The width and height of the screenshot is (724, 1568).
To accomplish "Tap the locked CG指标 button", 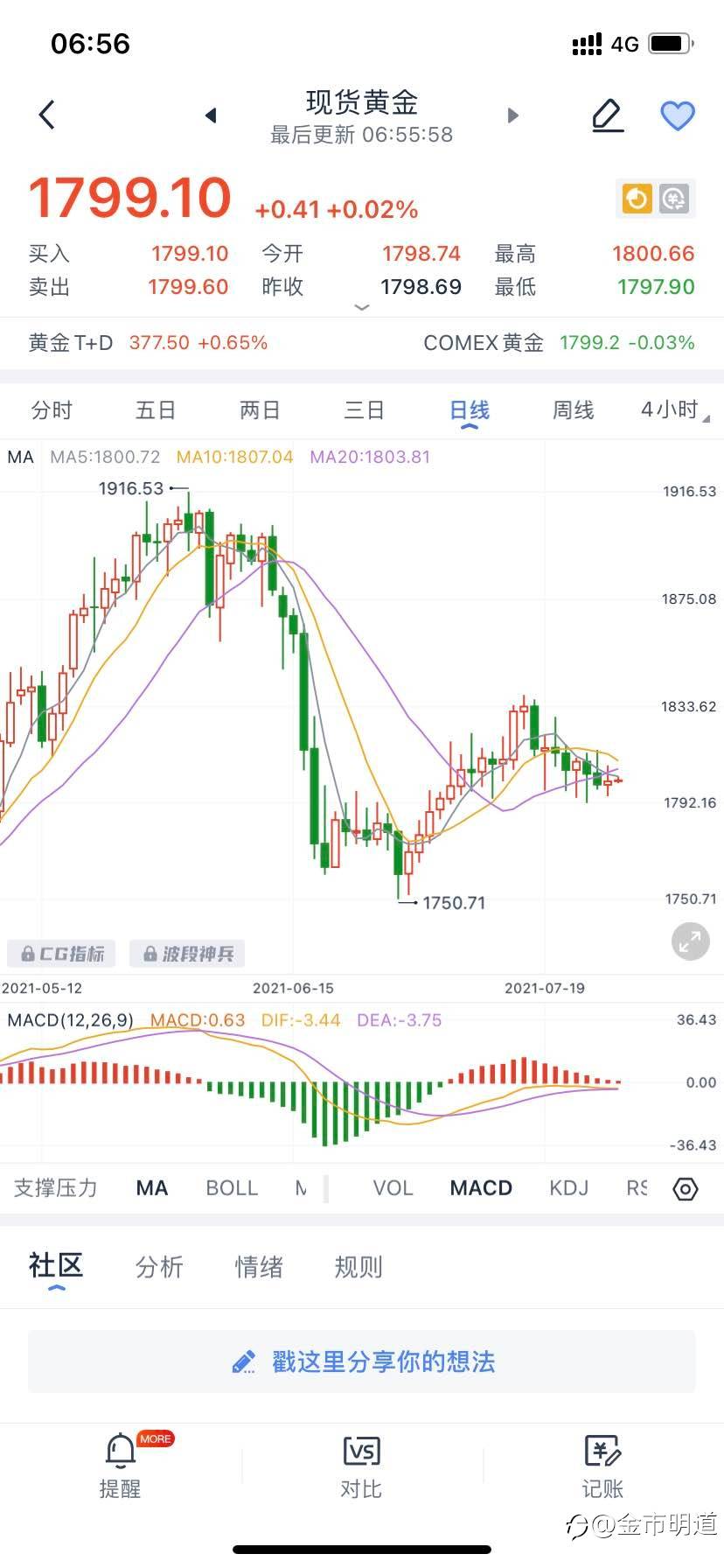I will [63, 954].
